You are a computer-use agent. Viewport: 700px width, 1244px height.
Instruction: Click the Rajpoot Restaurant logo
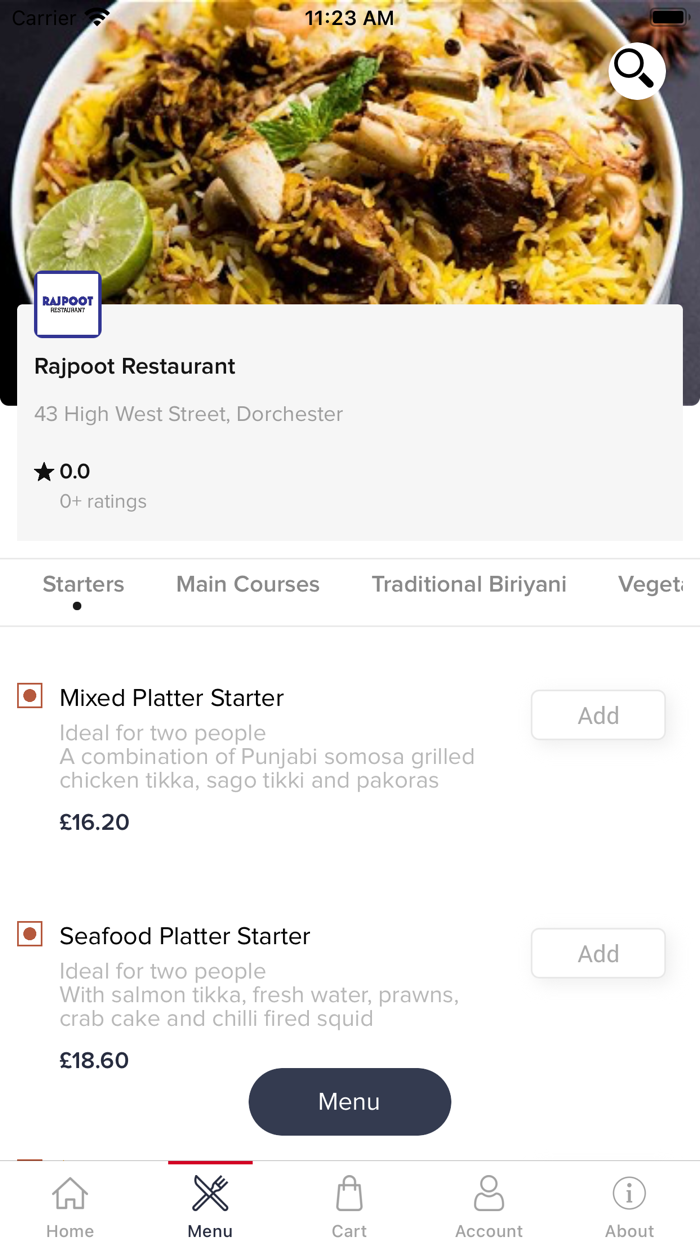(x=66, y=304)
